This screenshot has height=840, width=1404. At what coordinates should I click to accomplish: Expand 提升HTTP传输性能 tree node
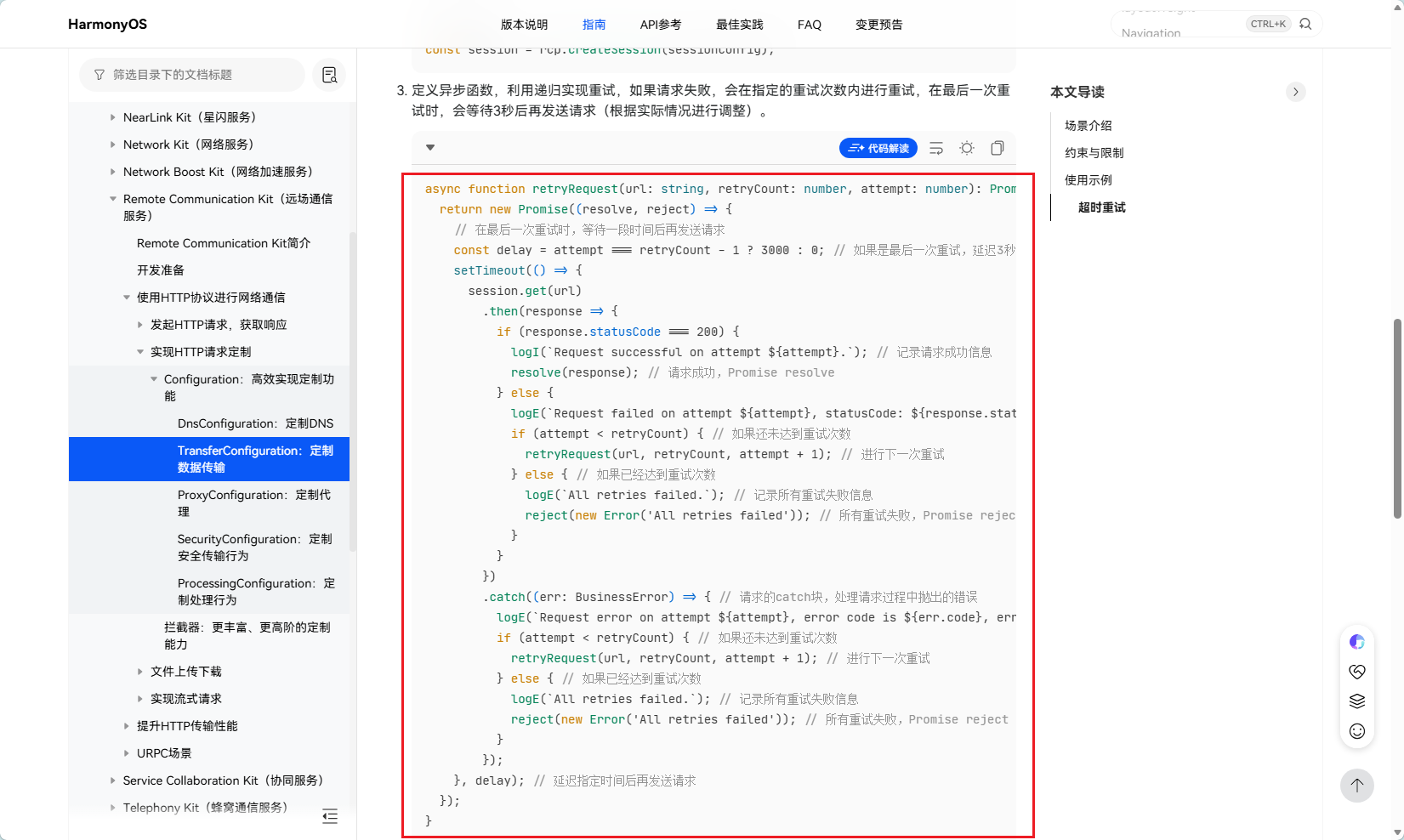(126, 726)
